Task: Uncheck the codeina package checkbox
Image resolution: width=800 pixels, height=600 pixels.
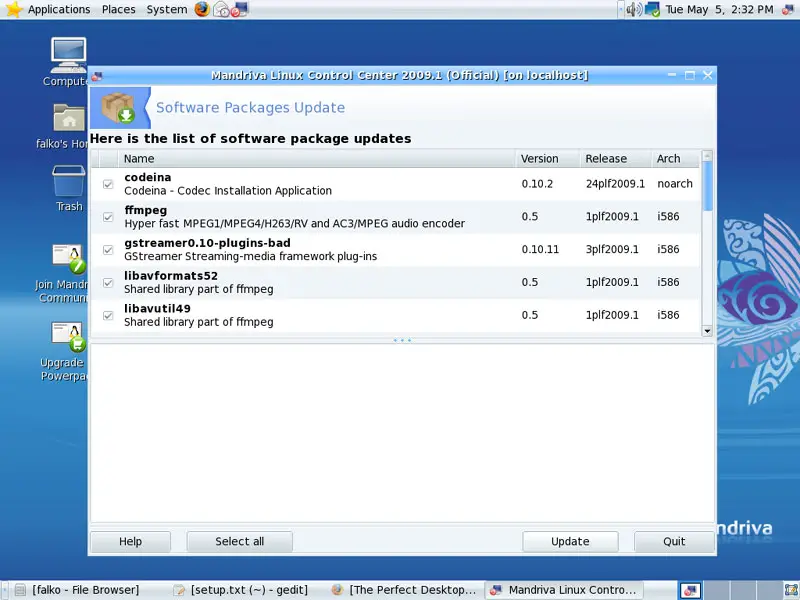Action: [108, 184]
